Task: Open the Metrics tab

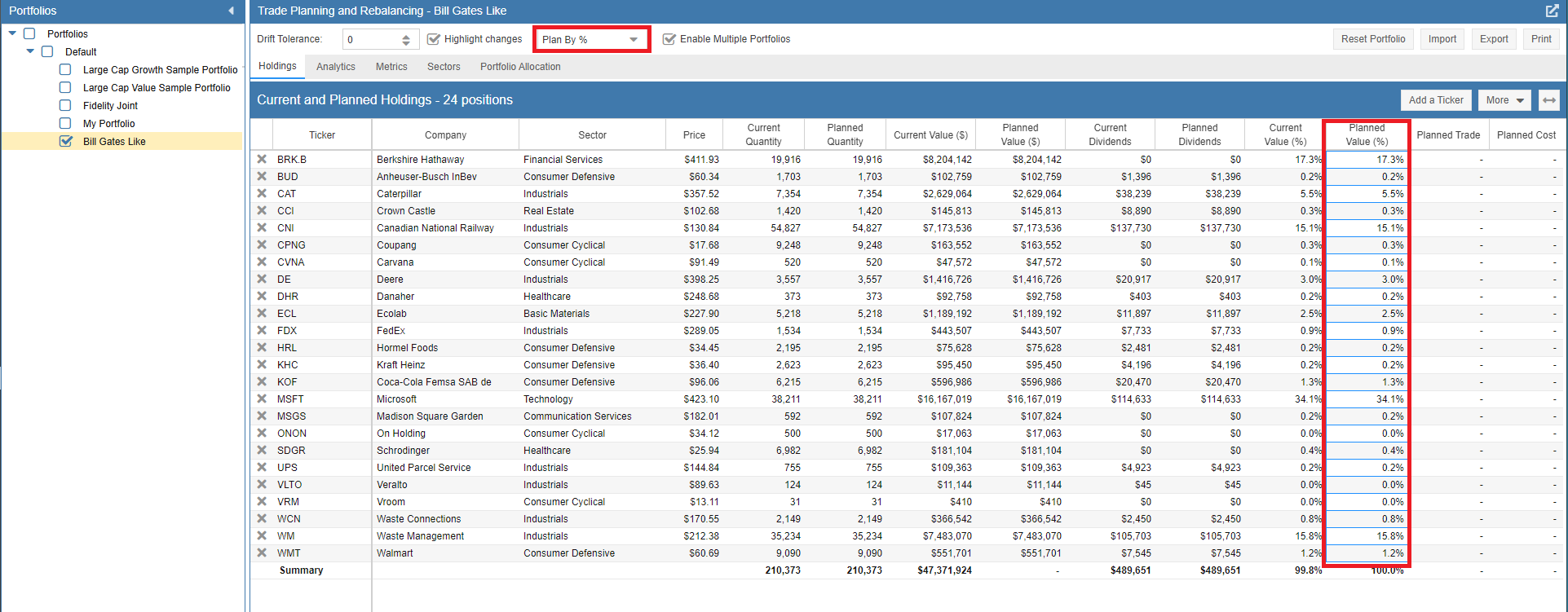Action: click(391, 67)
